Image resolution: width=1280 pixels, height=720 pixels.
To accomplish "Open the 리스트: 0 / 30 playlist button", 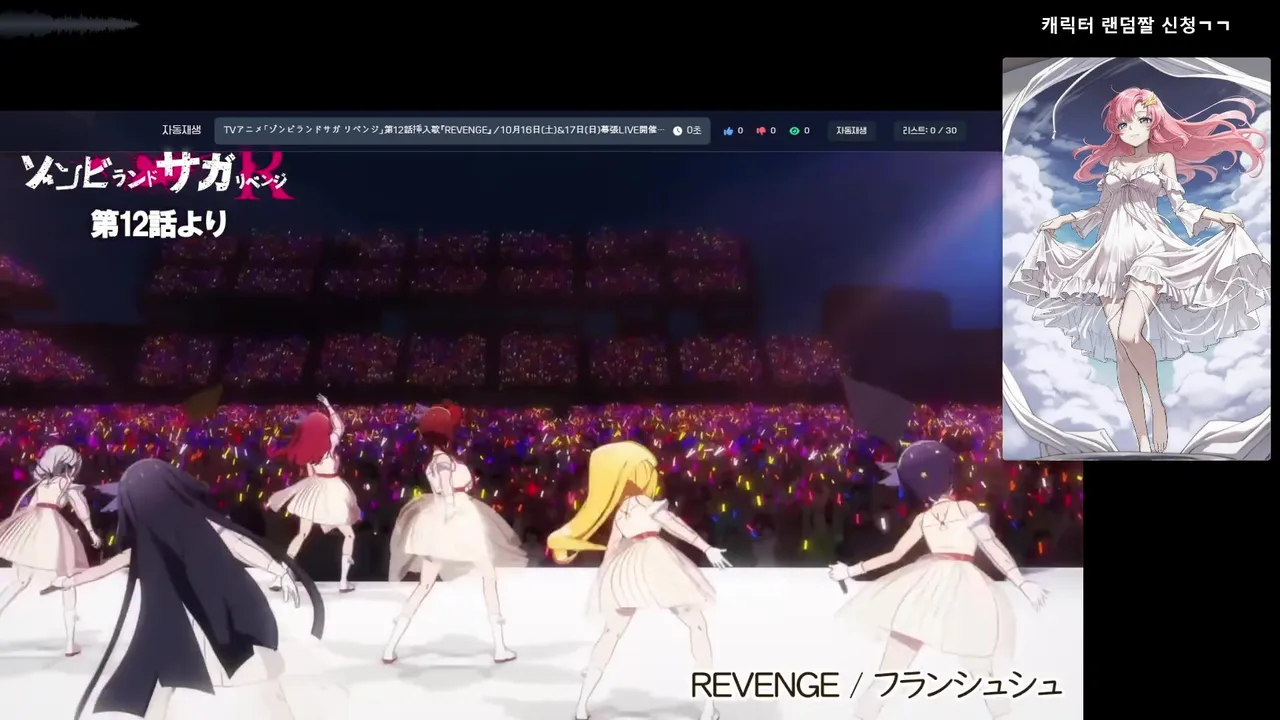I will [929, 131].
